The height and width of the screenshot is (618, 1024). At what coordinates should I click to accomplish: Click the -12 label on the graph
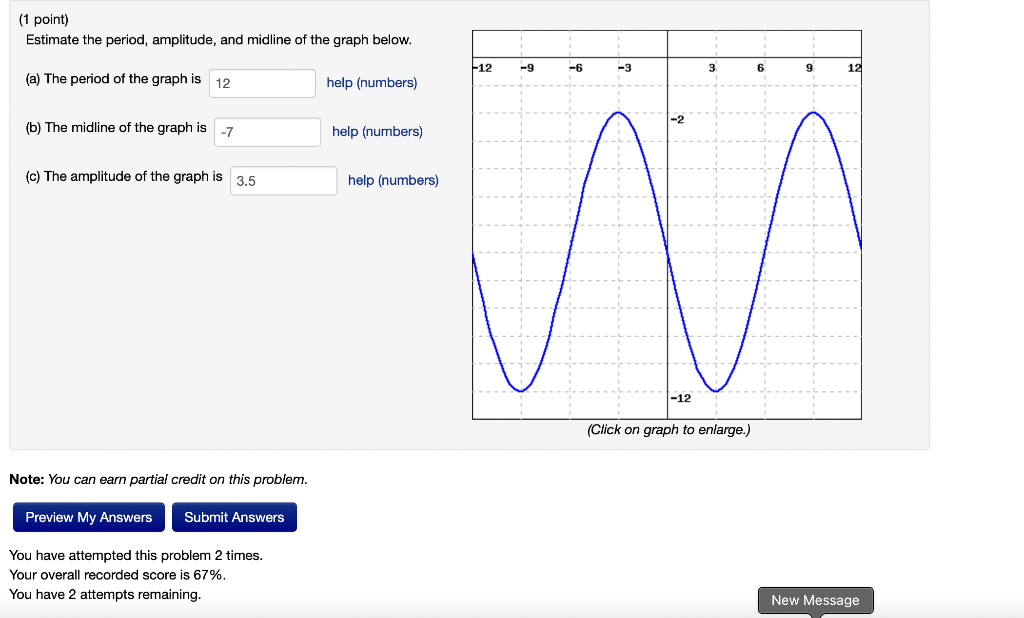click(x=682, y=398)
